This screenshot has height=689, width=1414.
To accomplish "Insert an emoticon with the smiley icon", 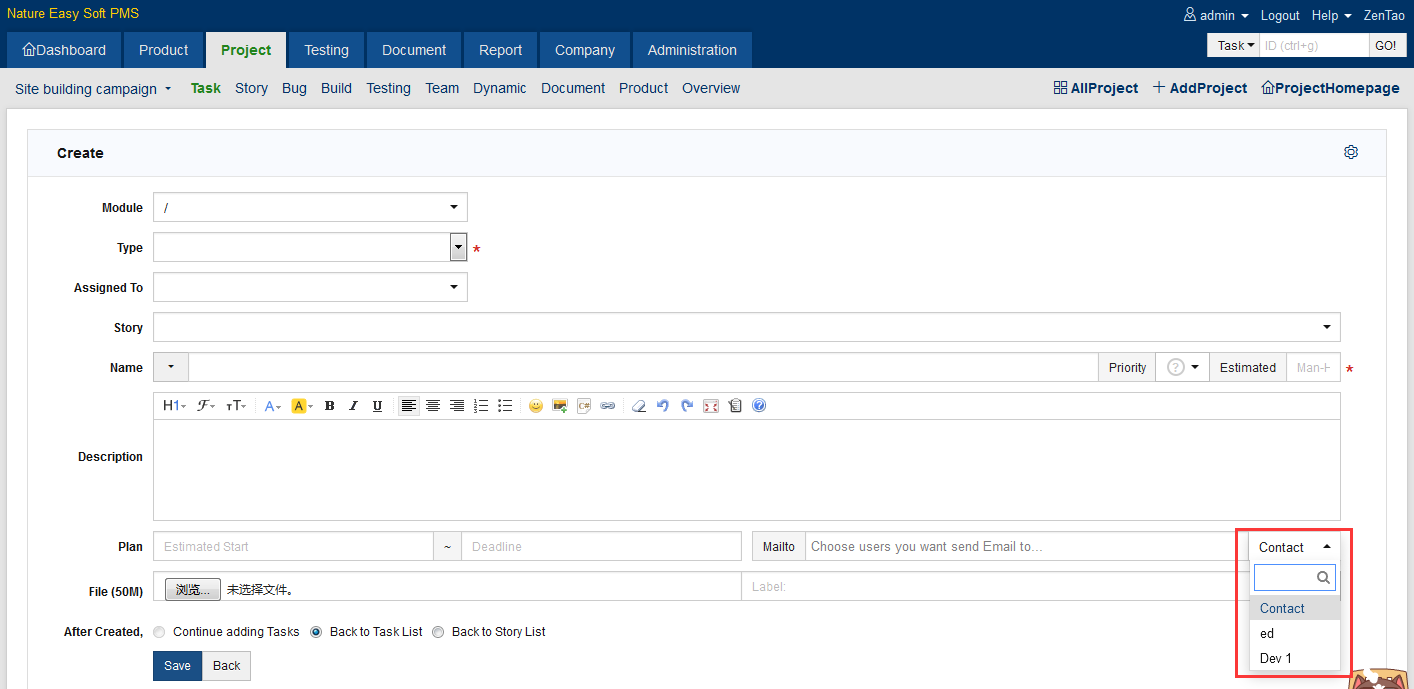I will [x=536, y=406].
